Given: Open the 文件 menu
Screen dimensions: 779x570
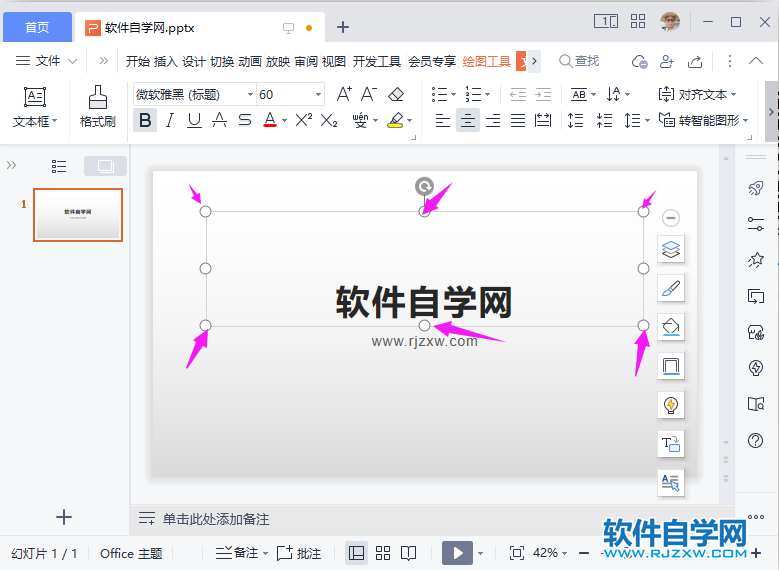Looking at the screenshot, I should pos(46,61).
